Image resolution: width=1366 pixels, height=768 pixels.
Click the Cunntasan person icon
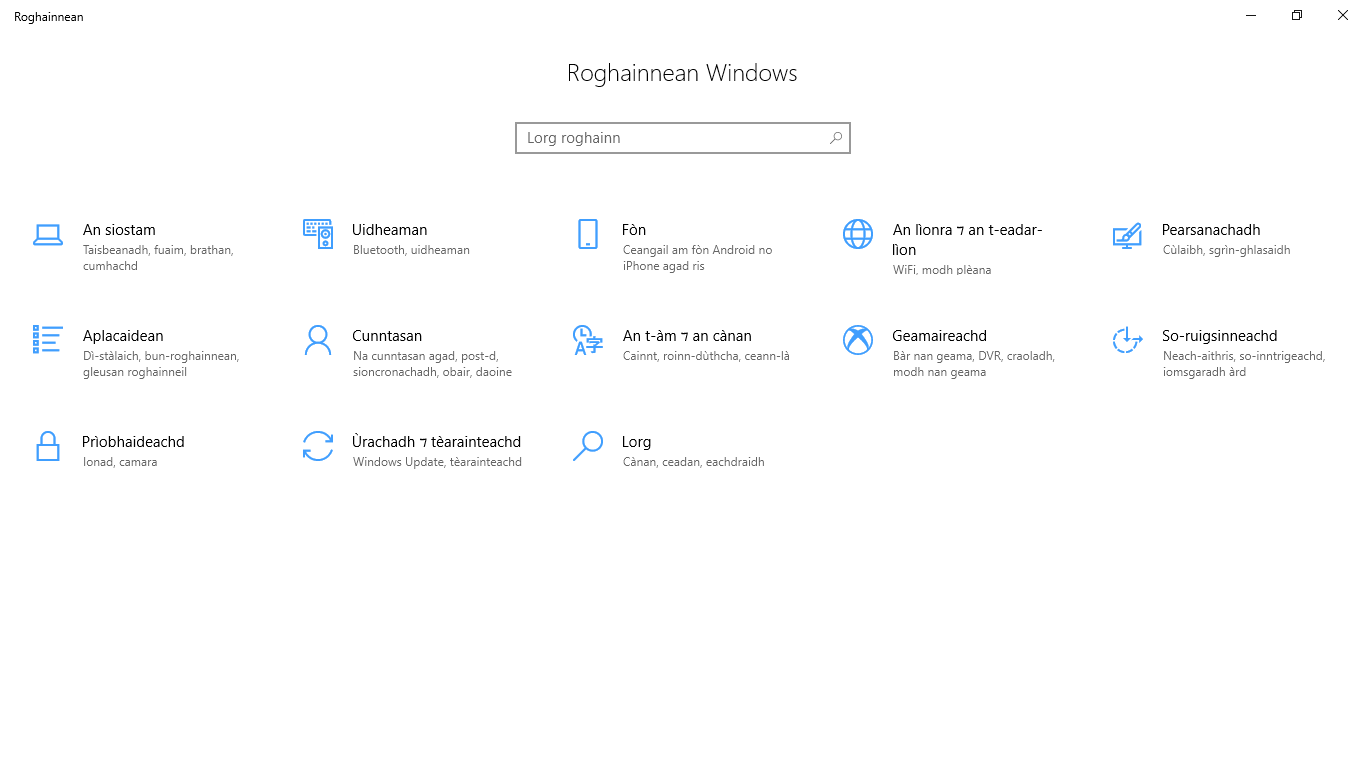coord(318,340)
